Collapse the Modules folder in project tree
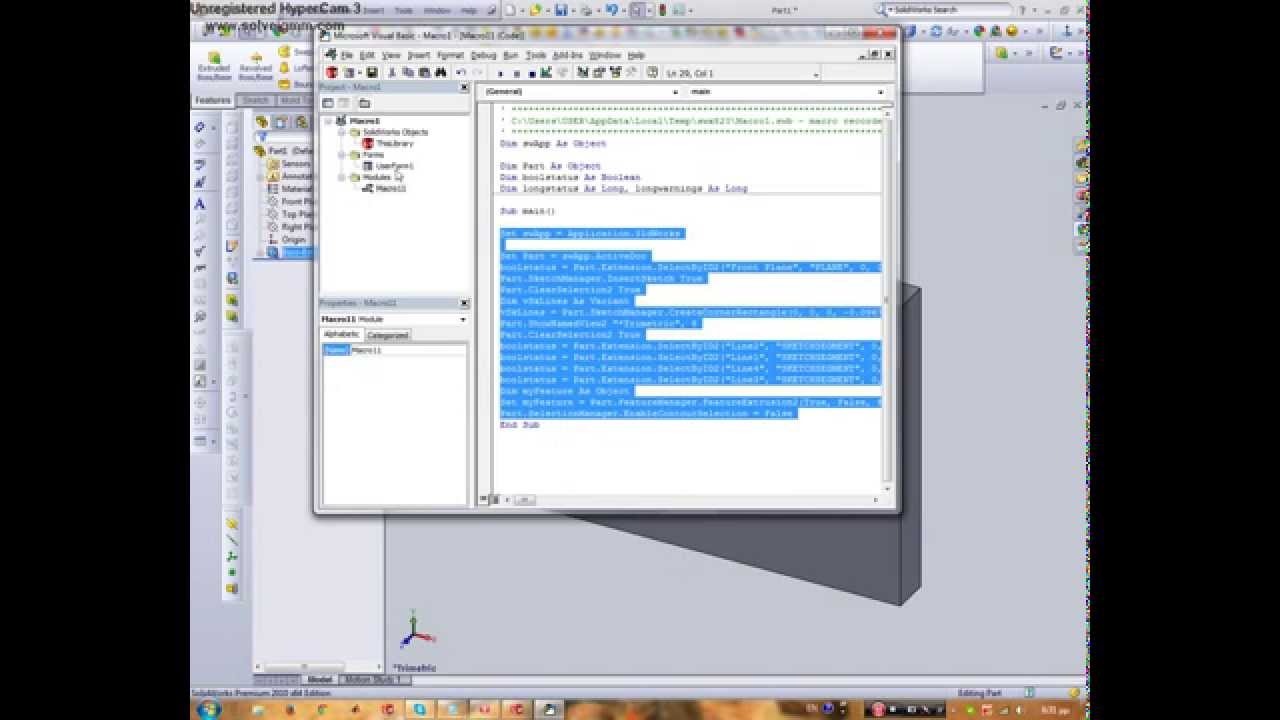 (x=341, y=177)
